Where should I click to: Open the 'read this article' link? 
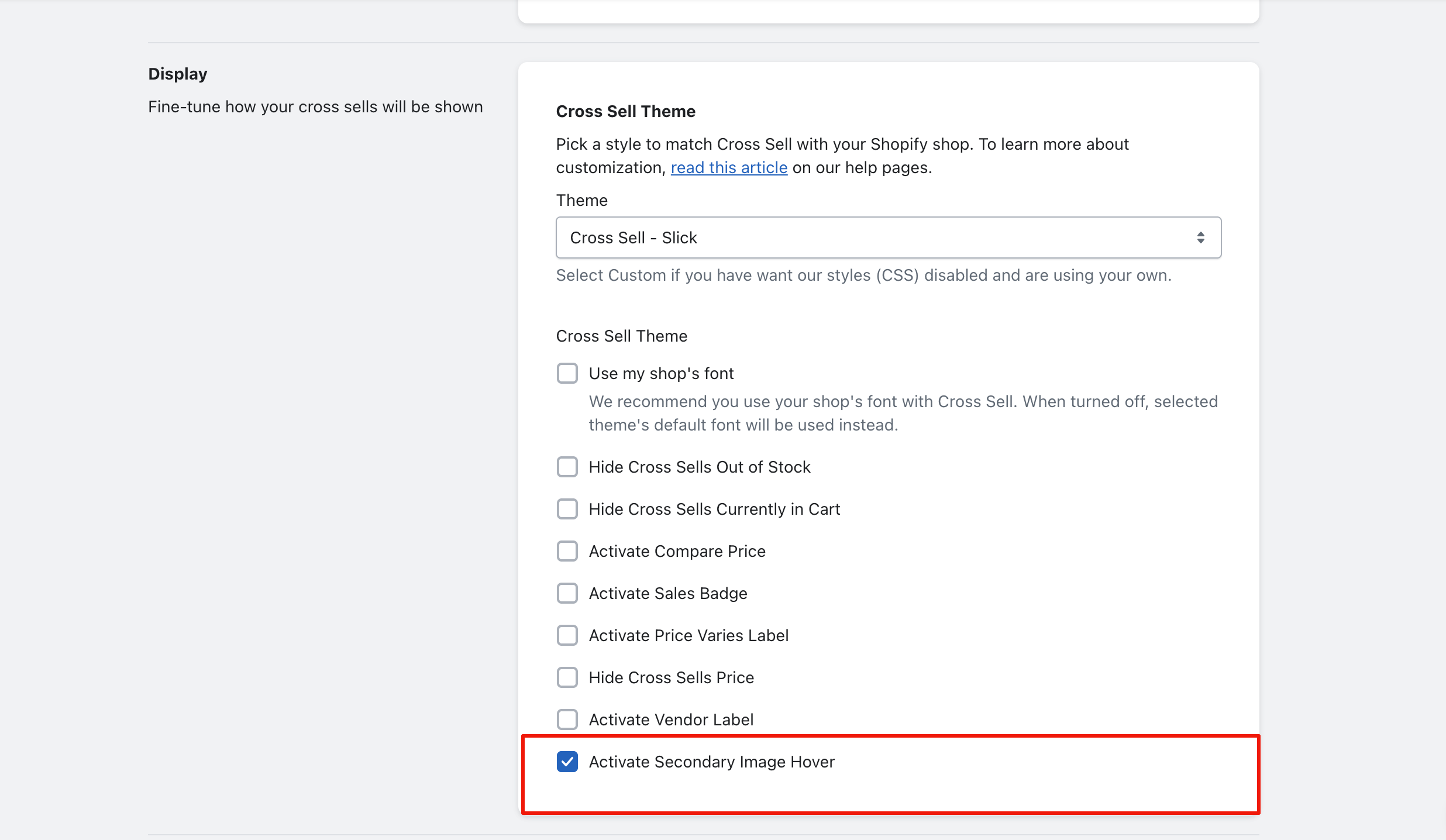(x=729, y=168)
